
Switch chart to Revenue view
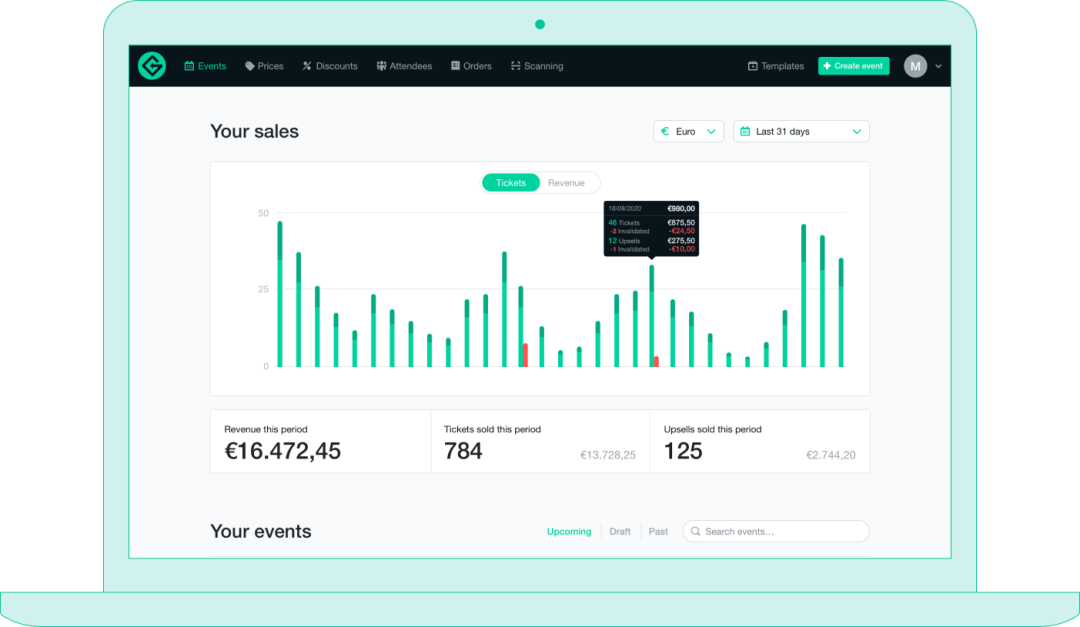566,183
